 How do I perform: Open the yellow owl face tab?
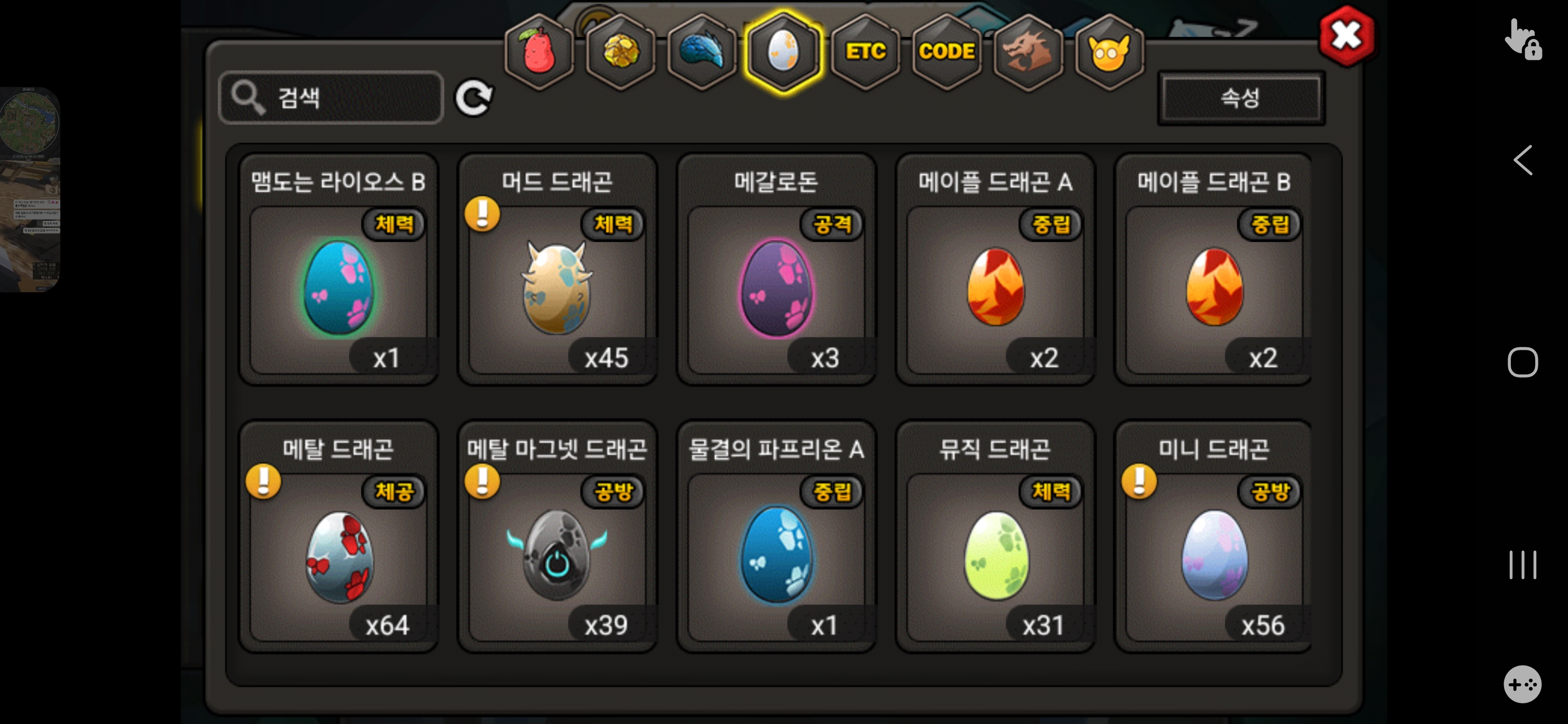[x=1109, y=52]
